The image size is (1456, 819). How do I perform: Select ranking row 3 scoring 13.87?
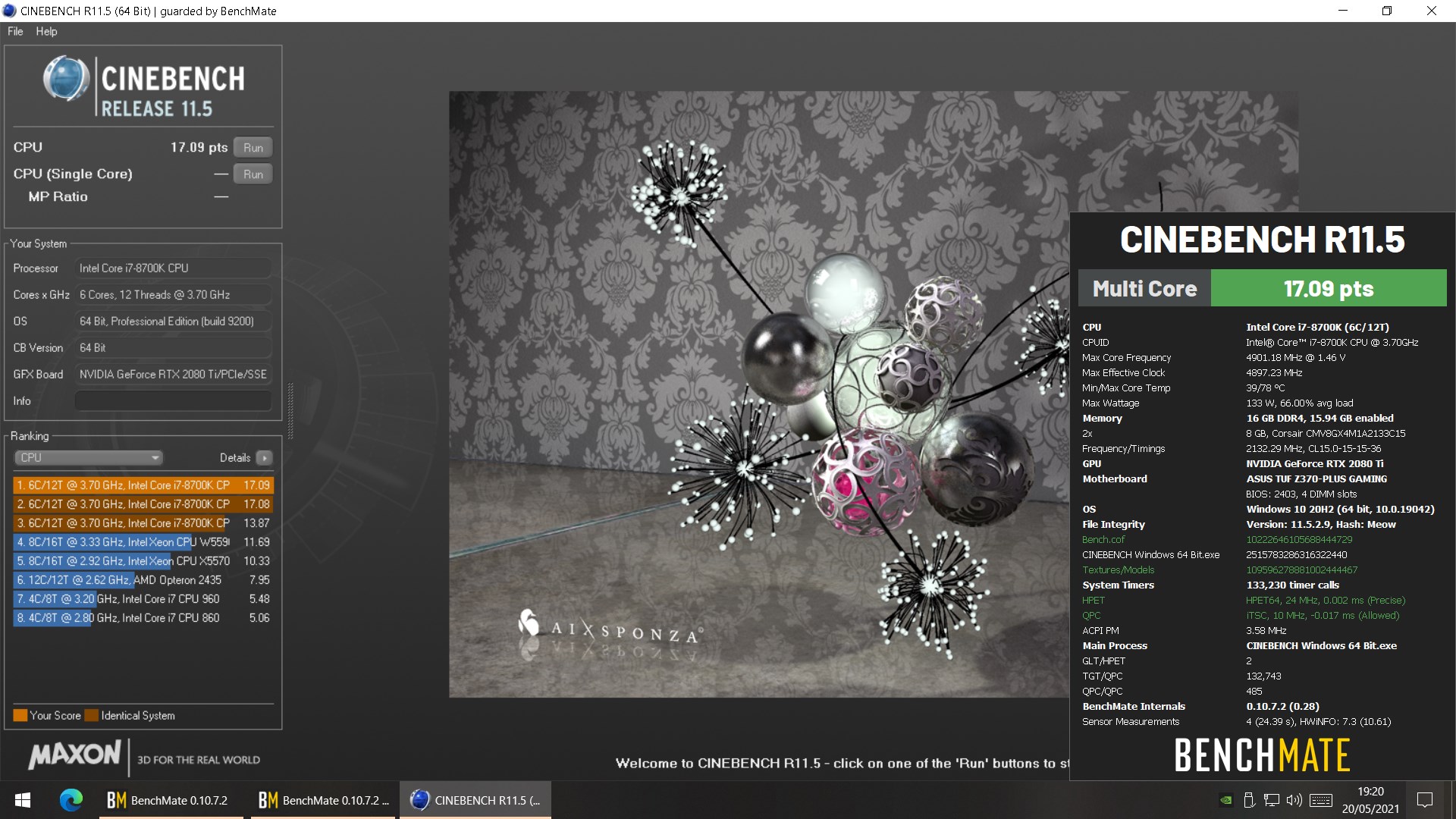(143, 523)
